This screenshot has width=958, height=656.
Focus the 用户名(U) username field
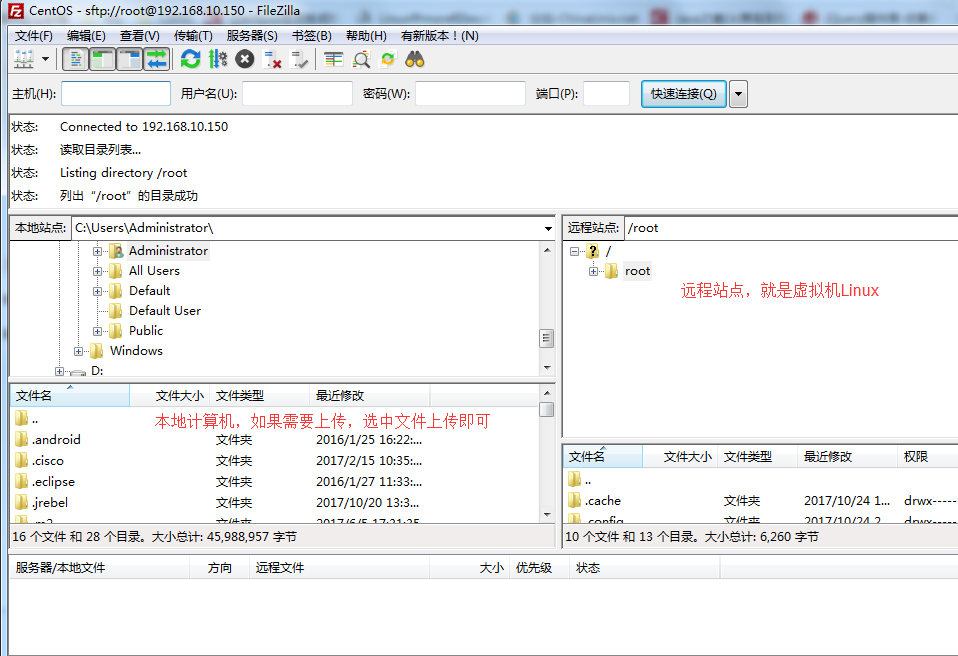point(298,93)
